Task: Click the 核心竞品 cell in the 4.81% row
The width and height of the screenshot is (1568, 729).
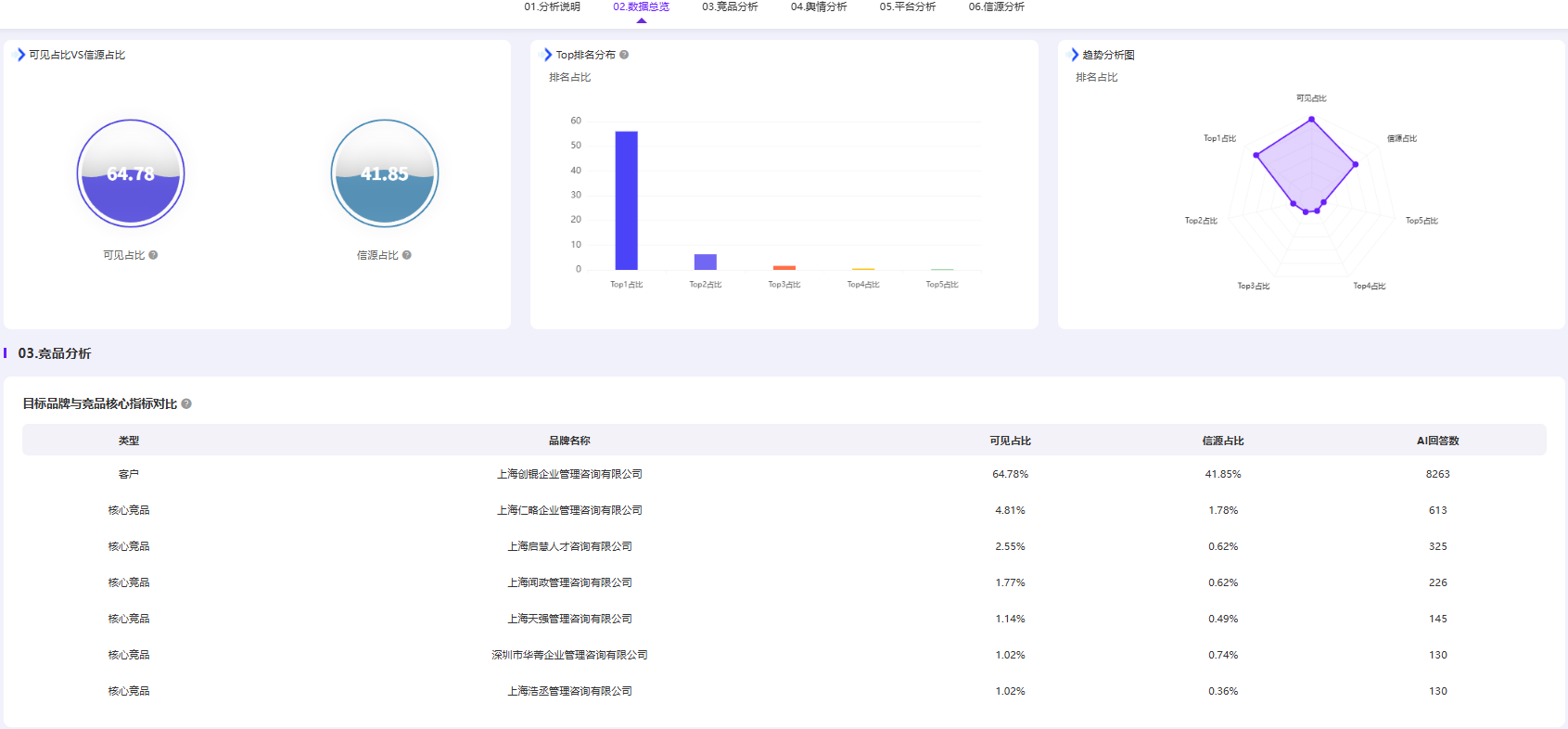Action: (129, 510)
